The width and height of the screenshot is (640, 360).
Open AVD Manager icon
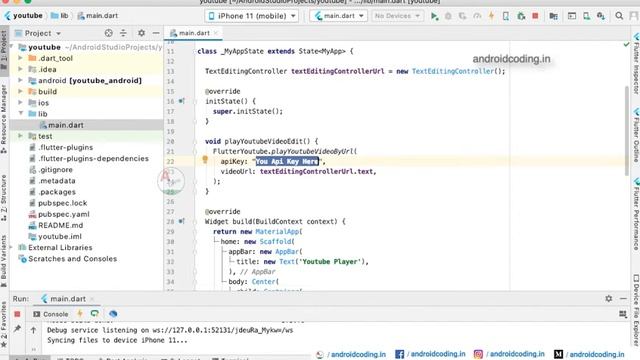587,16
